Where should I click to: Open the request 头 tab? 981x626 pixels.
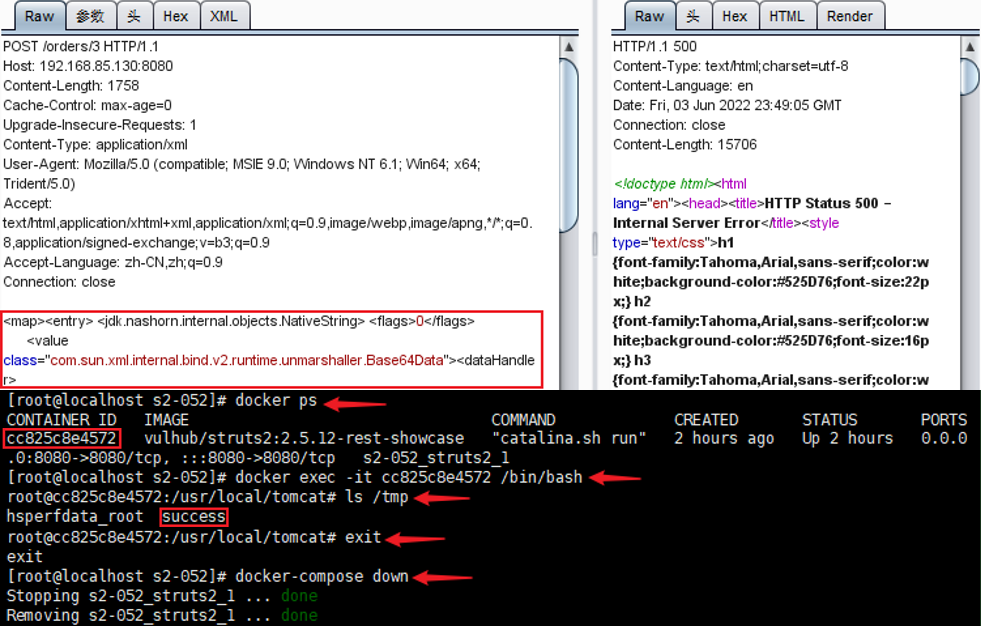coord(135,16)
